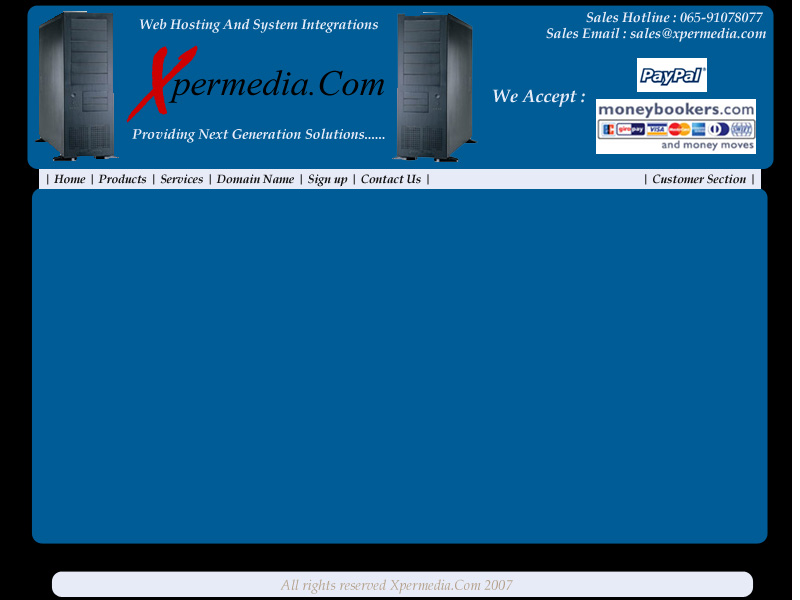This screenshot has height=600, width=800.
Task: Click the right server tower image
Action: coord(434,85)
